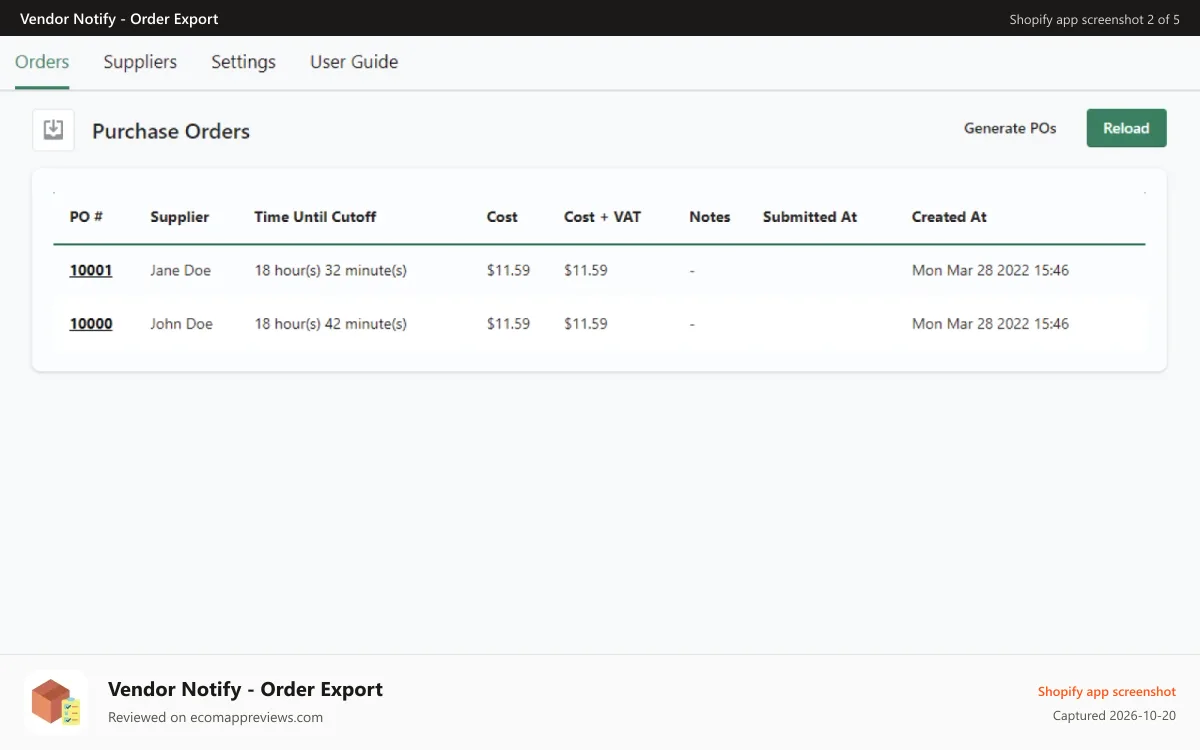The height and width of the screenshot is (750, 1200).
Task: Click the green Reload button
Action: [1126, 128]
